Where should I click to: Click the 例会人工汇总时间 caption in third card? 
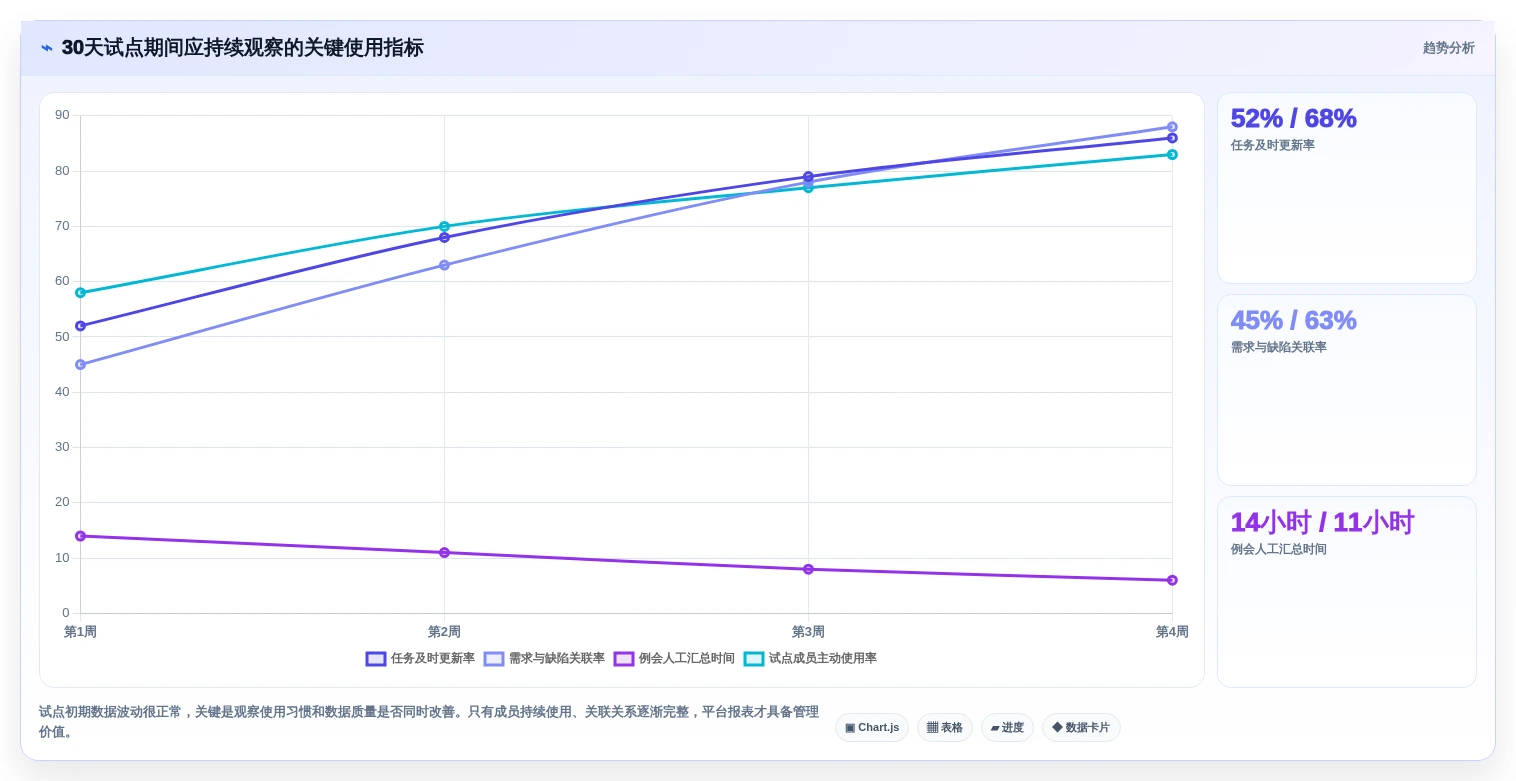pos(1278,549)
